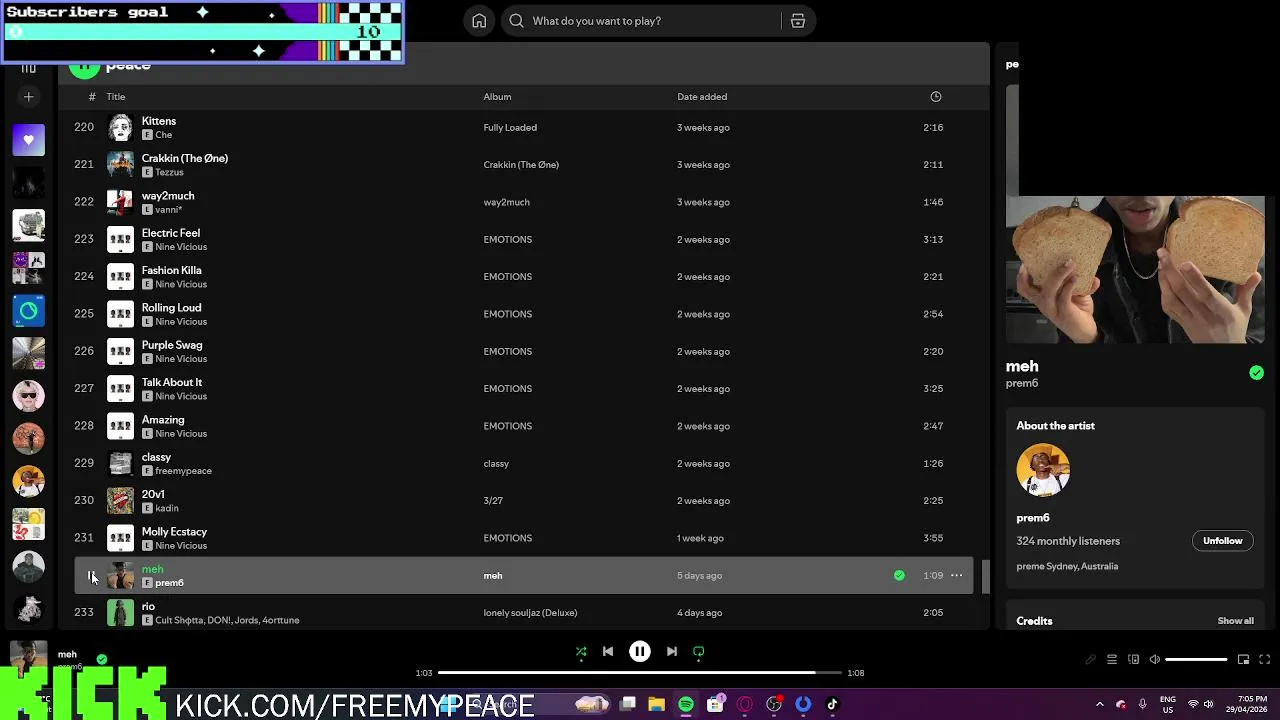Create a new playlist with plus icon
The width and height of the screenshot is (1280, 720).
(28, 97)
